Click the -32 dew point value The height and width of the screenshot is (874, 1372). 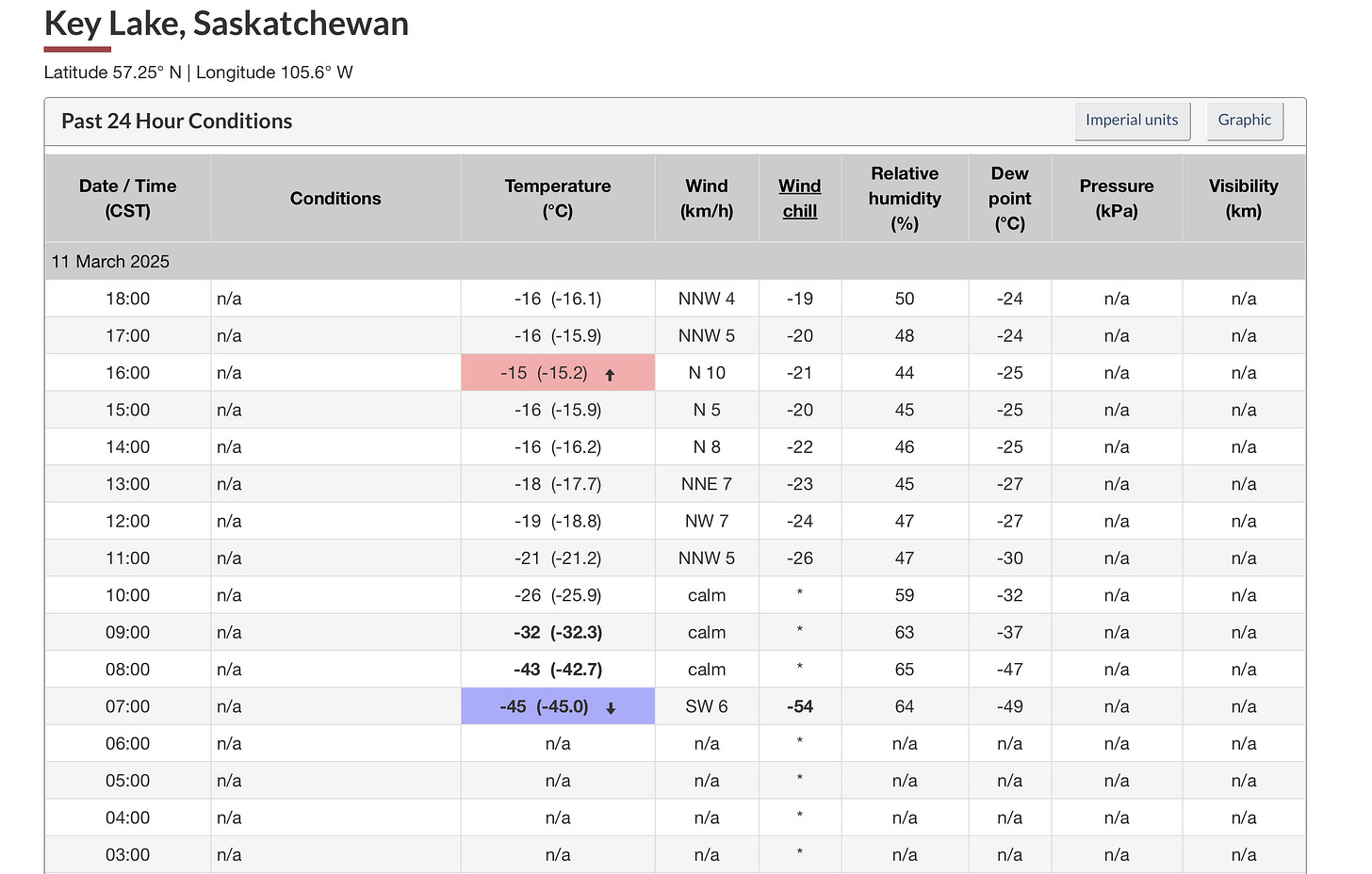point(1010,595)
